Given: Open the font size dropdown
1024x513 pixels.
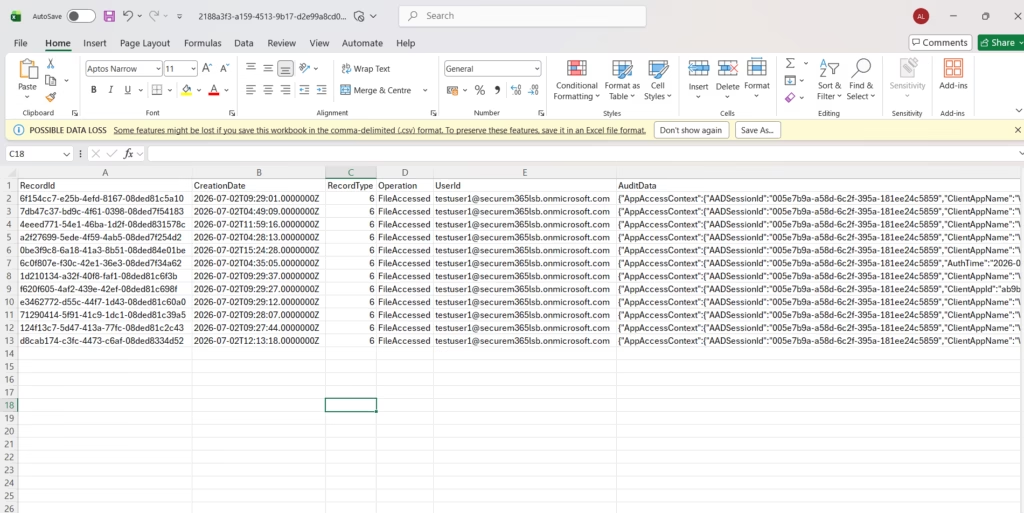Looking at the screenshot, I should tap(193, 69).
